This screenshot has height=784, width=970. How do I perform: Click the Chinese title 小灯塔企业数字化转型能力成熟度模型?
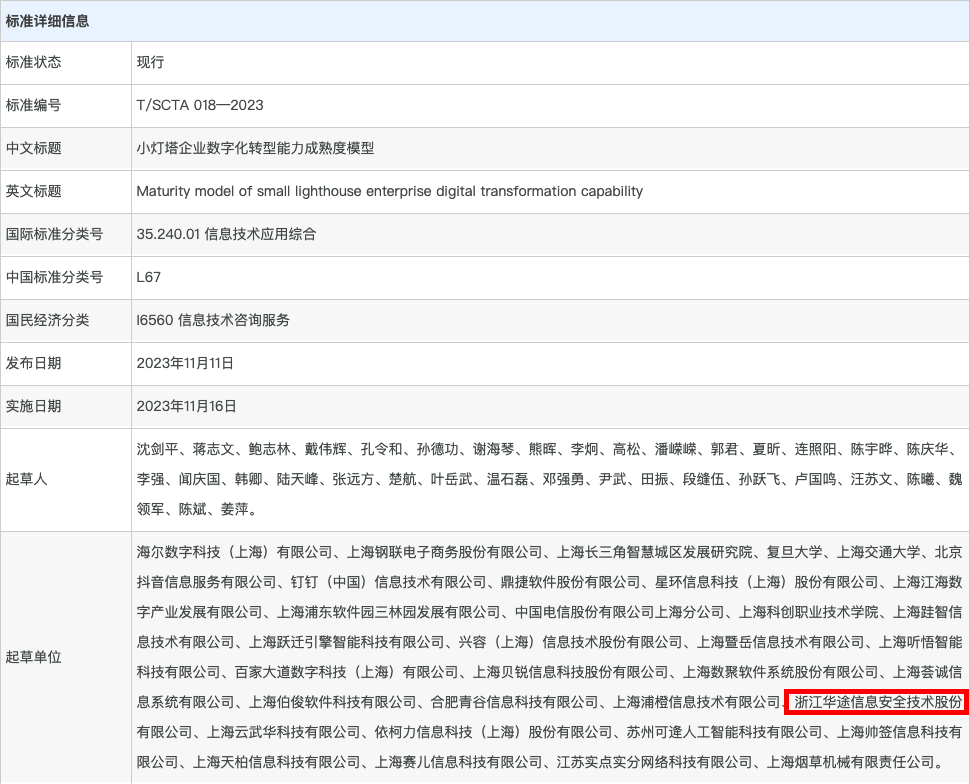255,148
